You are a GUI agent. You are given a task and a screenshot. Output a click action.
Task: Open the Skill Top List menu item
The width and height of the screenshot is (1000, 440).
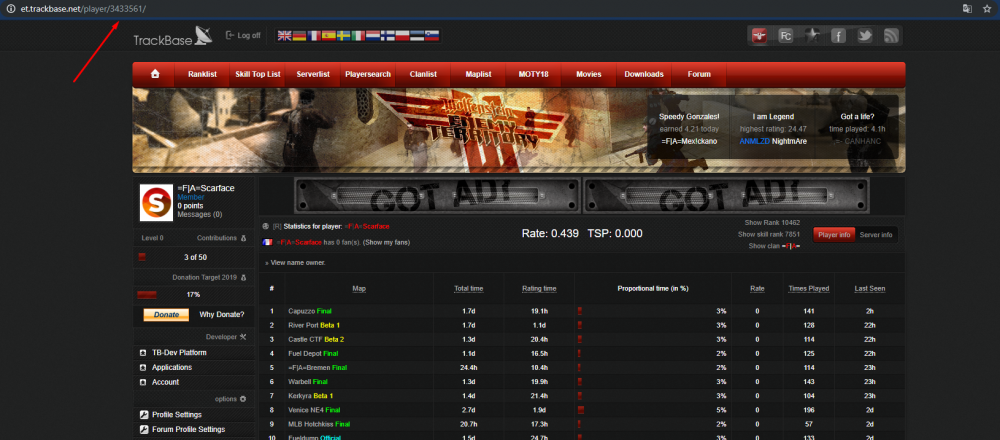tap(258, 74)
